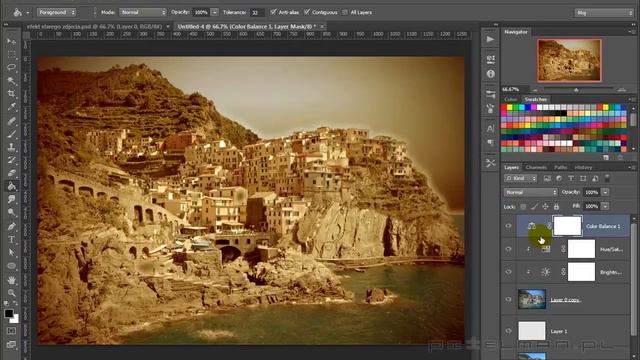Select the Dodge tool
Viewport: 640px width, 360px height.
point(11,213)
